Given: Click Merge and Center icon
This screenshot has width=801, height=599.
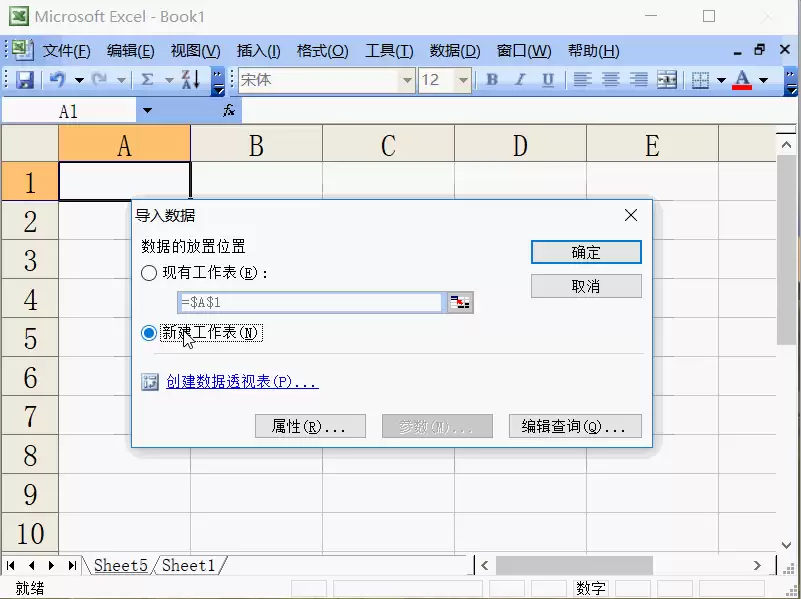Looking at the screenshot, I should coord(667,80).
